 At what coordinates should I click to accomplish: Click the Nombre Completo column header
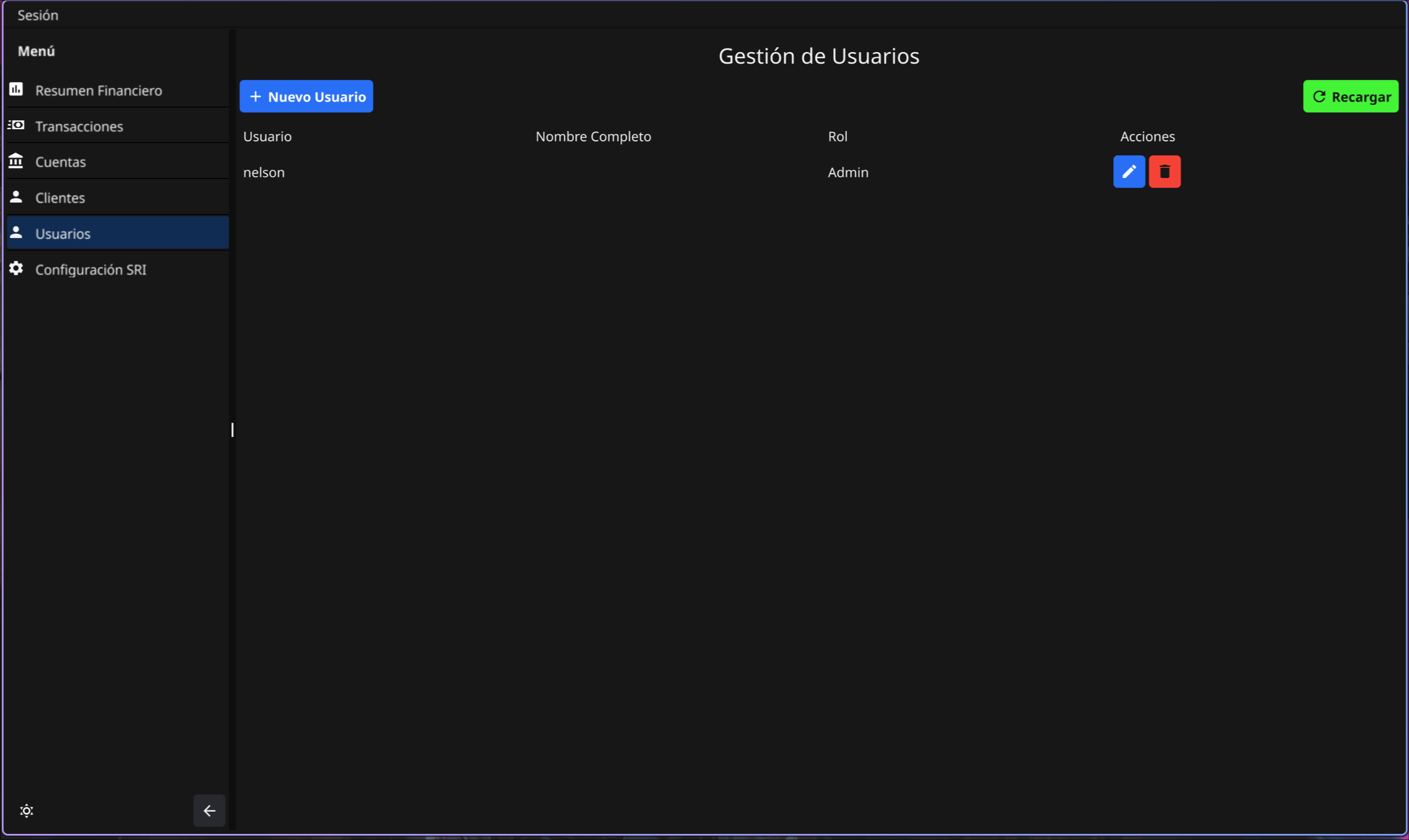(x=593, y=136)
